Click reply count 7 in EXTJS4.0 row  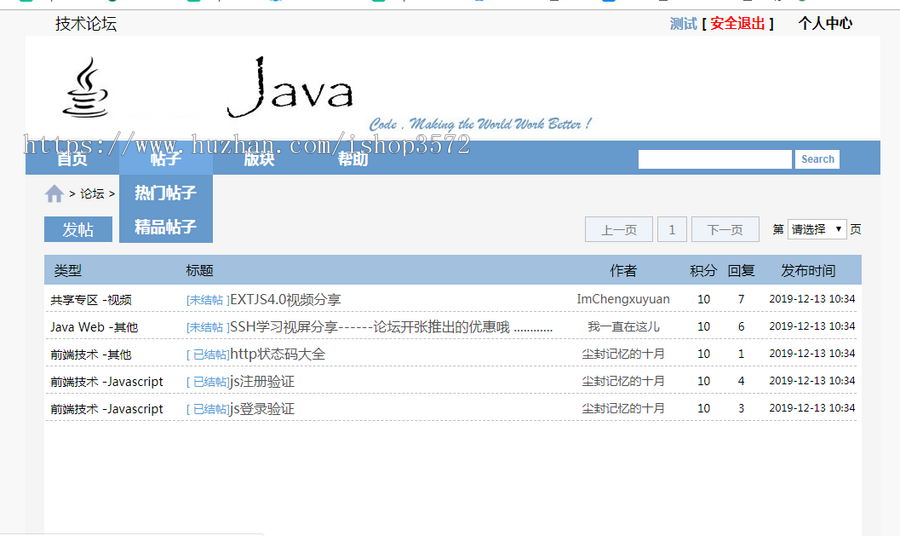coord(741,299)
